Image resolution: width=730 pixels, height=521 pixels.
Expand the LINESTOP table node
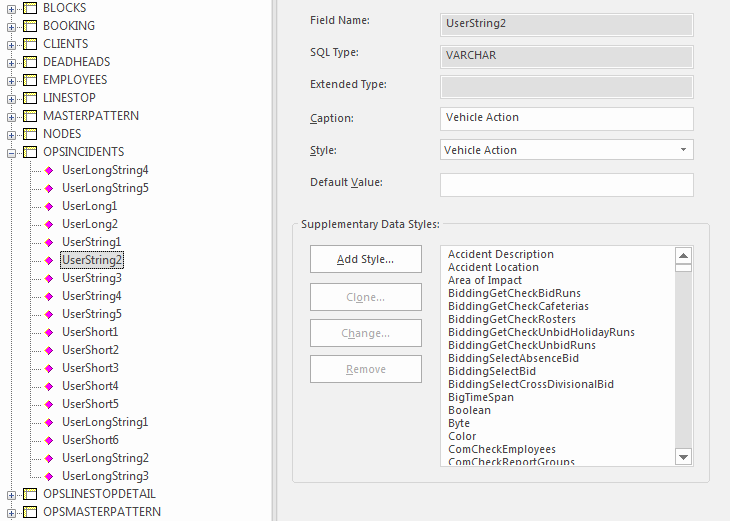11,100
